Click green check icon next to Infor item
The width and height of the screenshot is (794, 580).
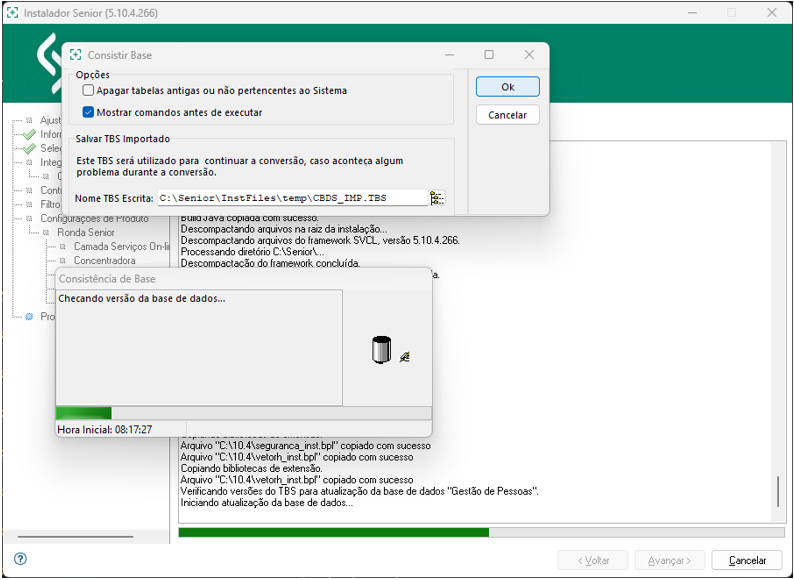(x=29, y=134)
